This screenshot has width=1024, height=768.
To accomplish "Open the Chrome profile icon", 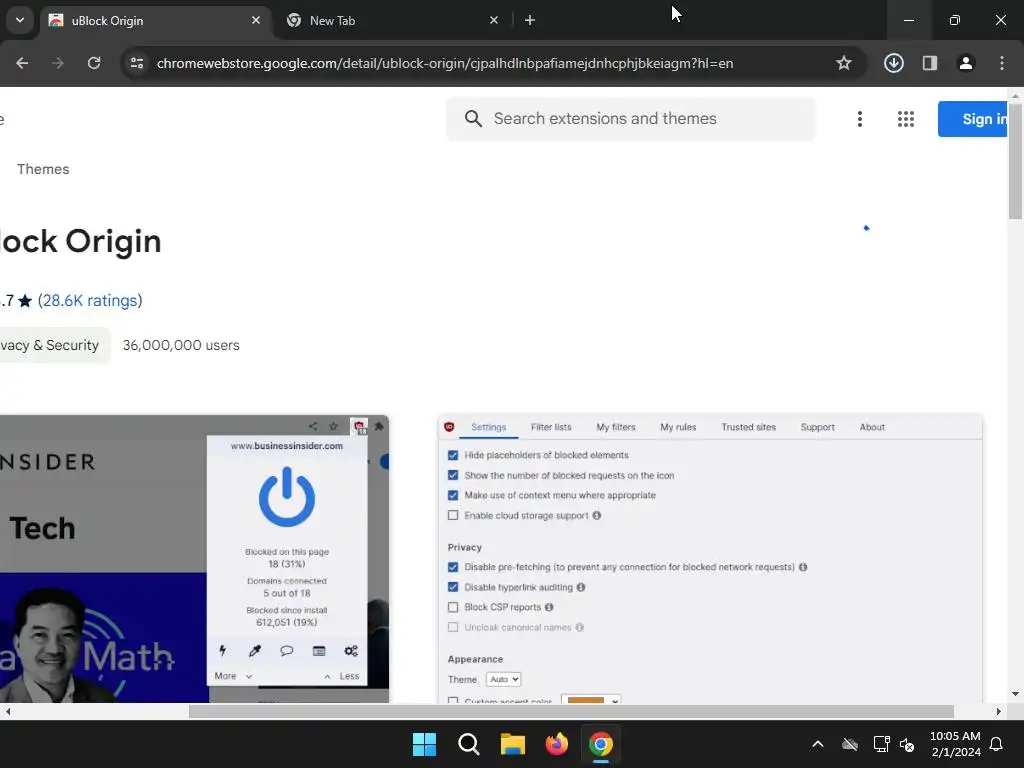I will pyautogui.click(x=966, y=63).
